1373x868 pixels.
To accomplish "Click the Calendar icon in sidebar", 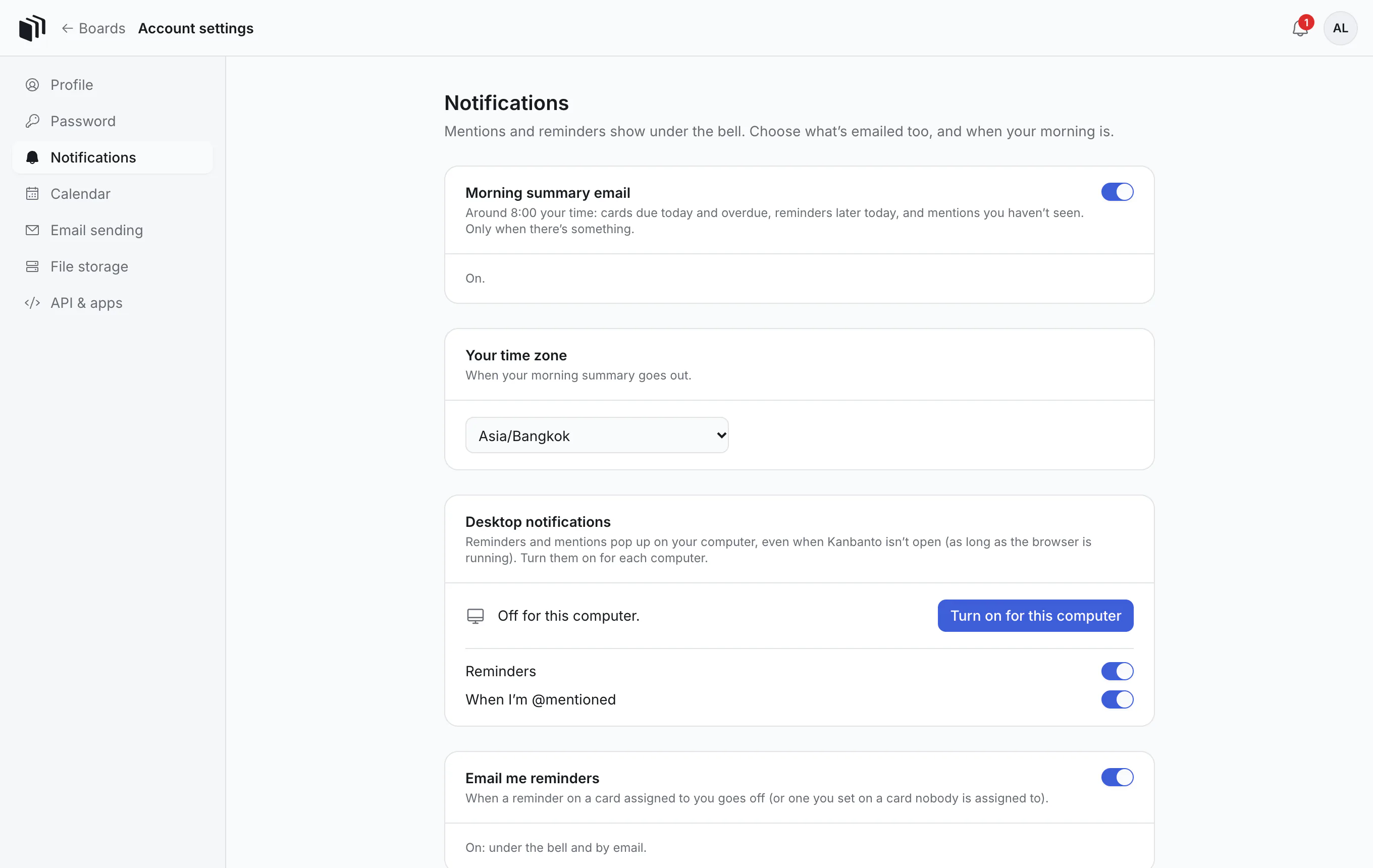I will tap(32, 194).
